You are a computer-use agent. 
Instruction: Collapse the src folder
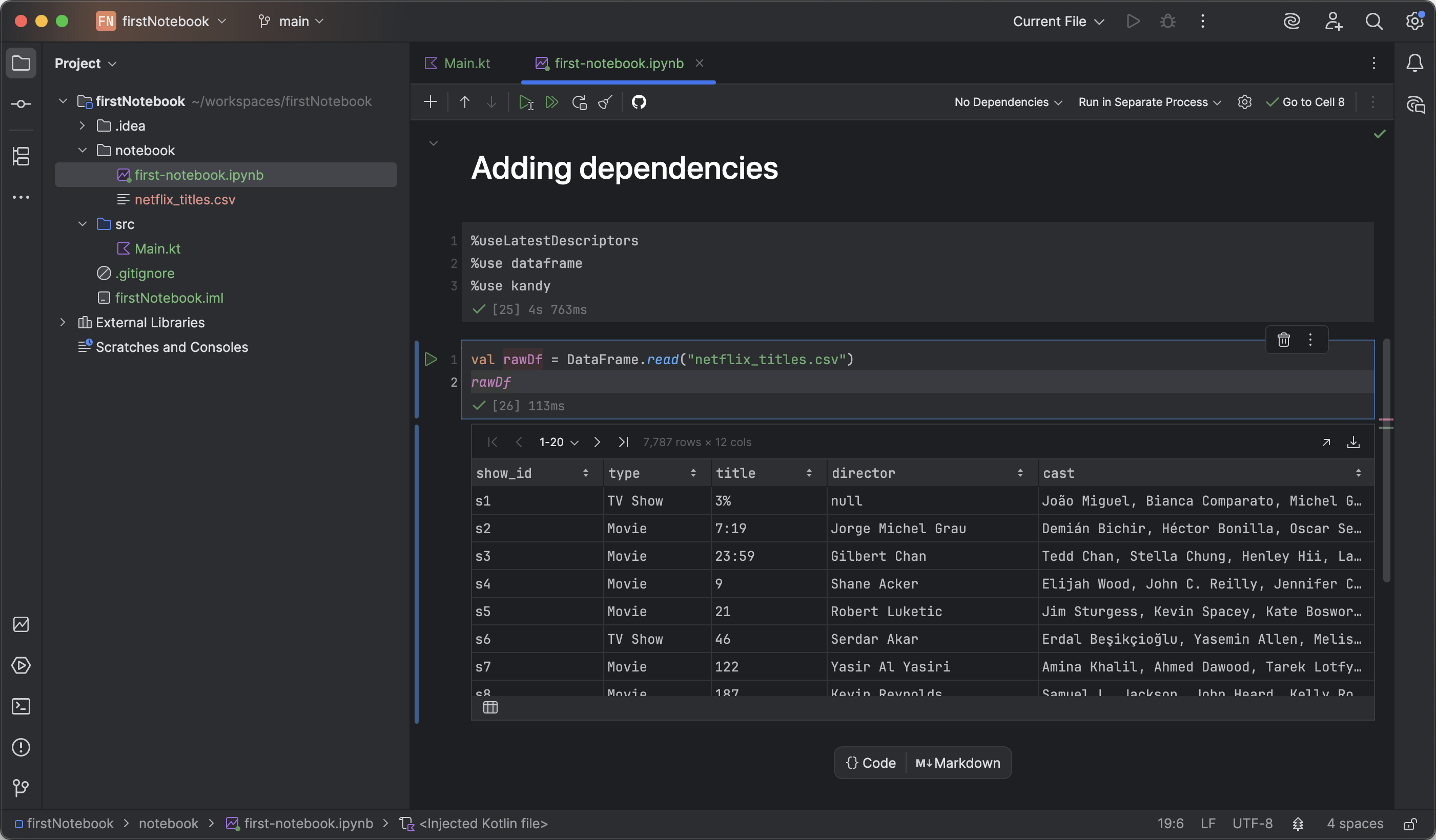tap(82, 224)
